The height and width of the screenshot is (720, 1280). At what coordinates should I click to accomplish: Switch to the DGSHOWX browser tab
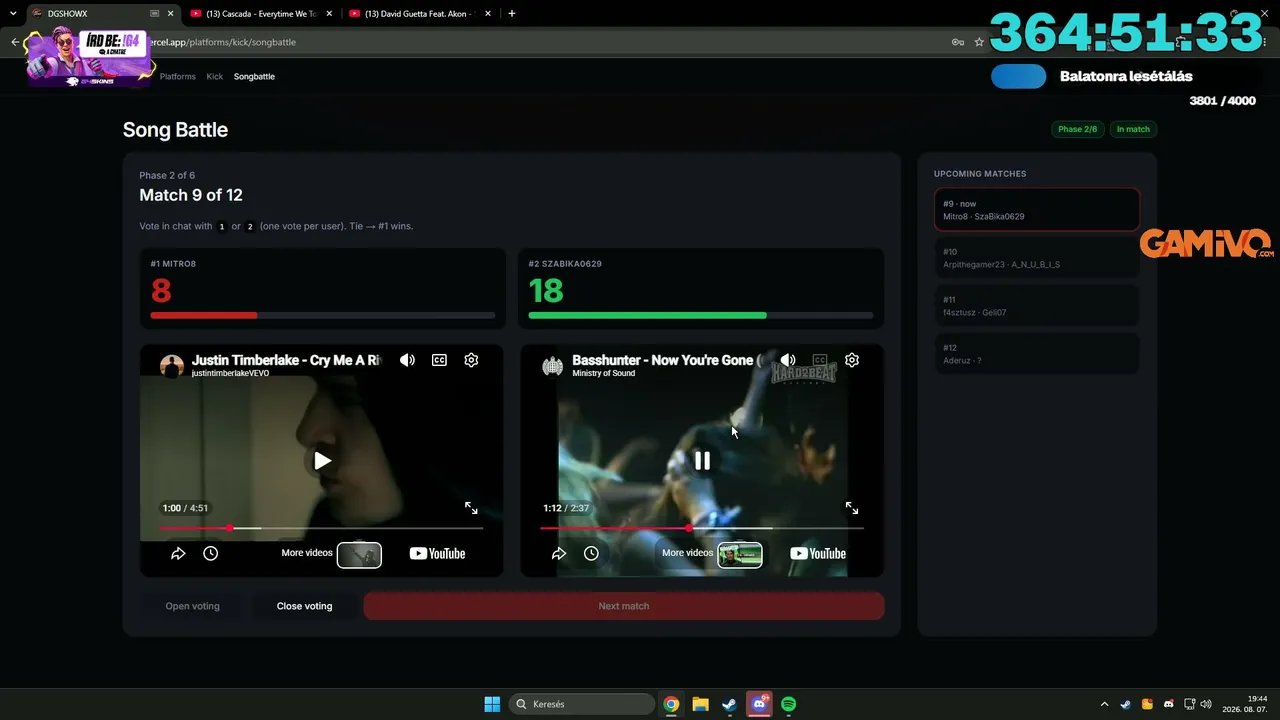(x=98, y=14)
